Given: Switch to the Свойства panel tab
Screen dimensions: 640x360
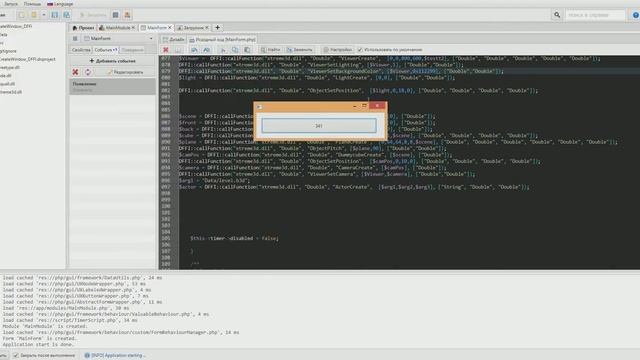Looking at the screenshot, I should [x=81, y=50].
